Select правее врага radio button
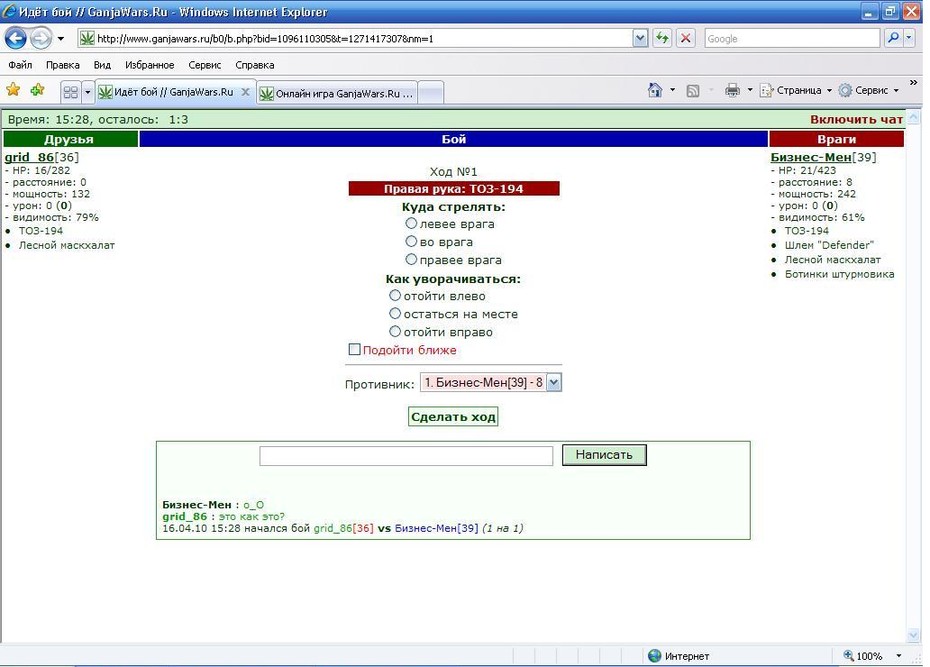 pyautogui.click(x=411, y=259)
